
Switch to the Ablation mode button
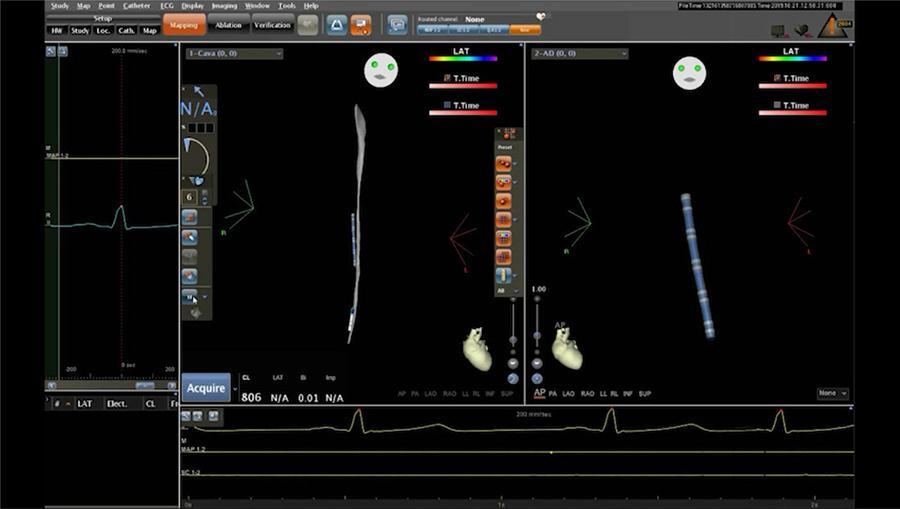(228, 25)
